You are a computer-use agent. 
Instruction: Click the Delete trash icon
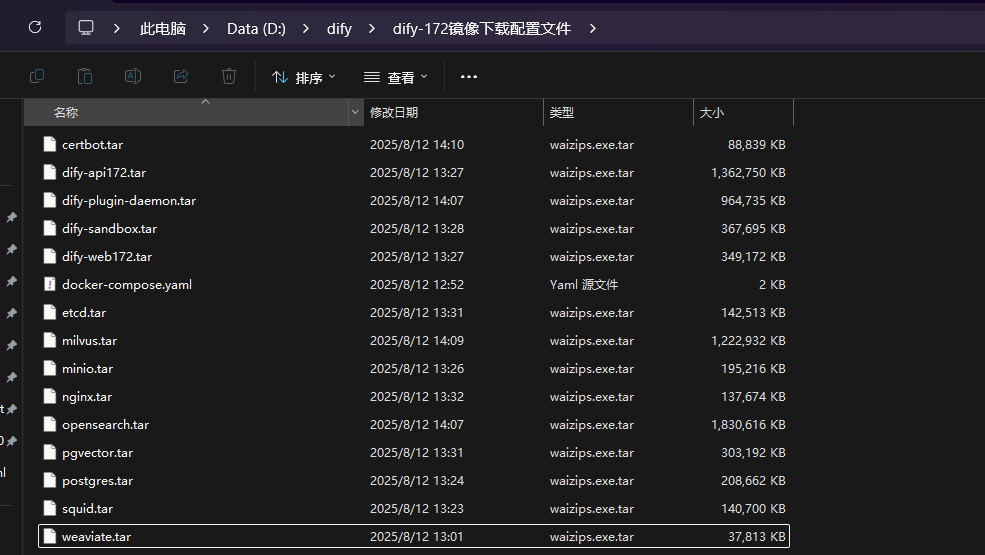(x=229, y=77)
